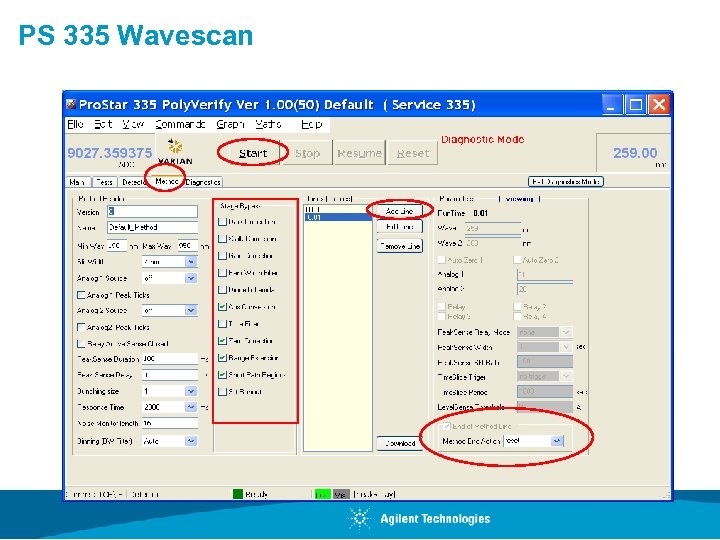Open the Slit Width dropdown
Screen dimensions: 720x540
coord(191,262)
